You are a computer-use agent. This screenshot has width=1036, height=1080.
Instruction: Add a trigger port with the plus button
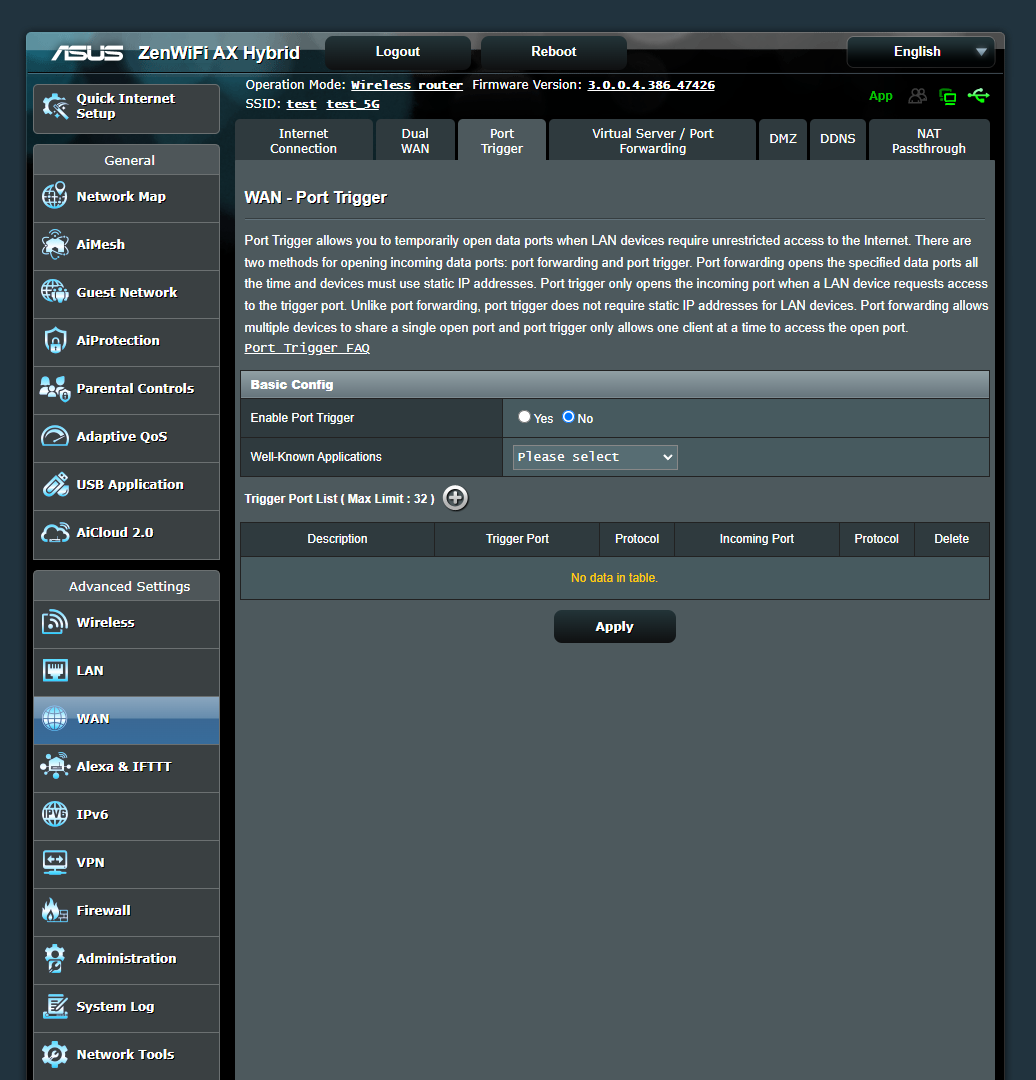coord(455,497)
